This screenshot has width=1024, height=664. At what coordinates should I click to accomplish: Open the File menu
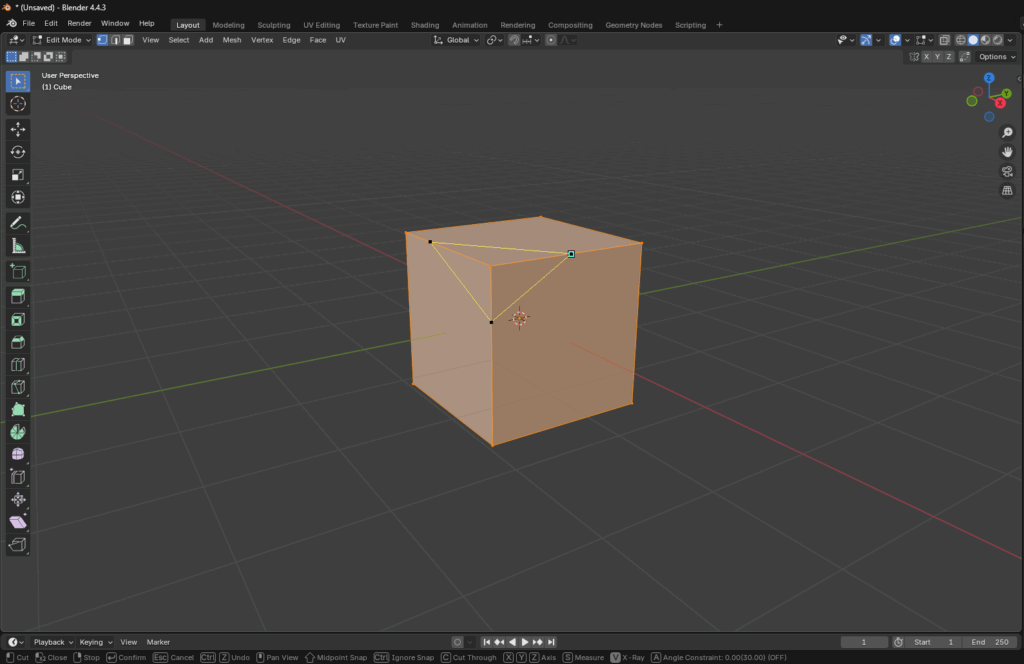click(x=29, y=23)
